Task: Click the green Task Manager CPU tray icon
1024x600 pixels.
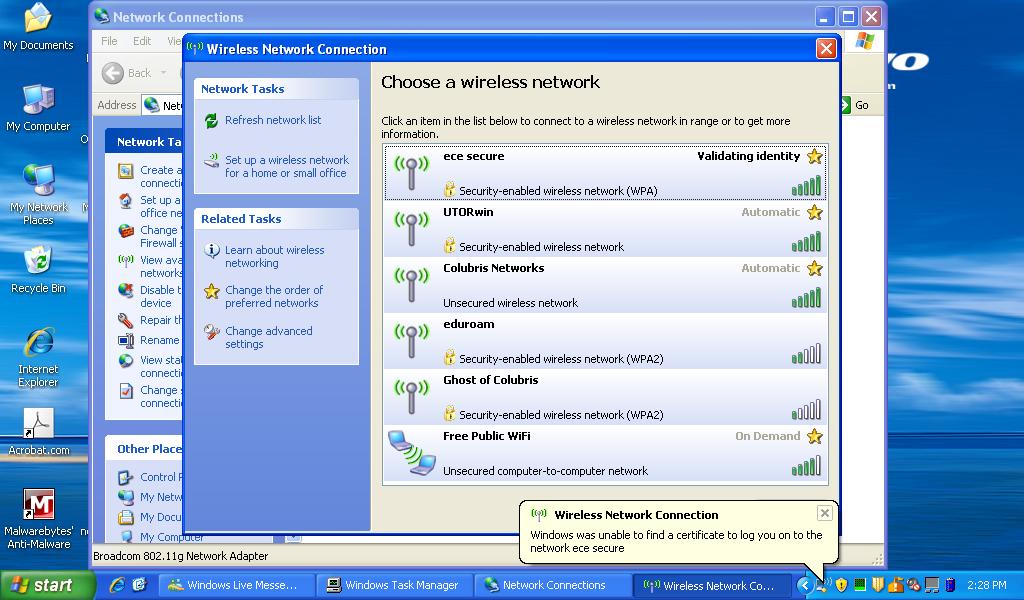Action: 859,585
